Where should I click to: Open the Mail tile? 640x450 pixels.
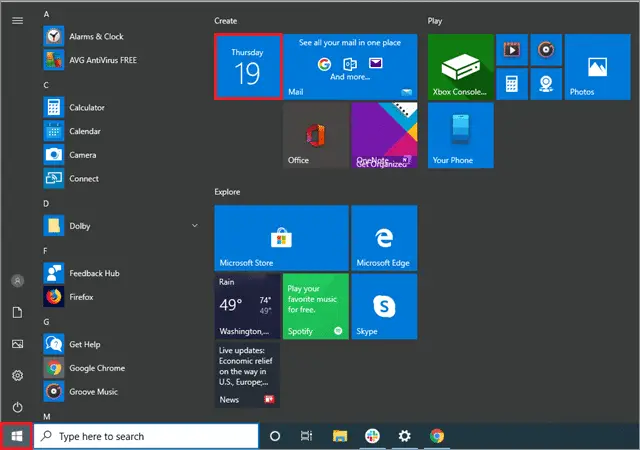pyautogui.click(x=350, y=67)
